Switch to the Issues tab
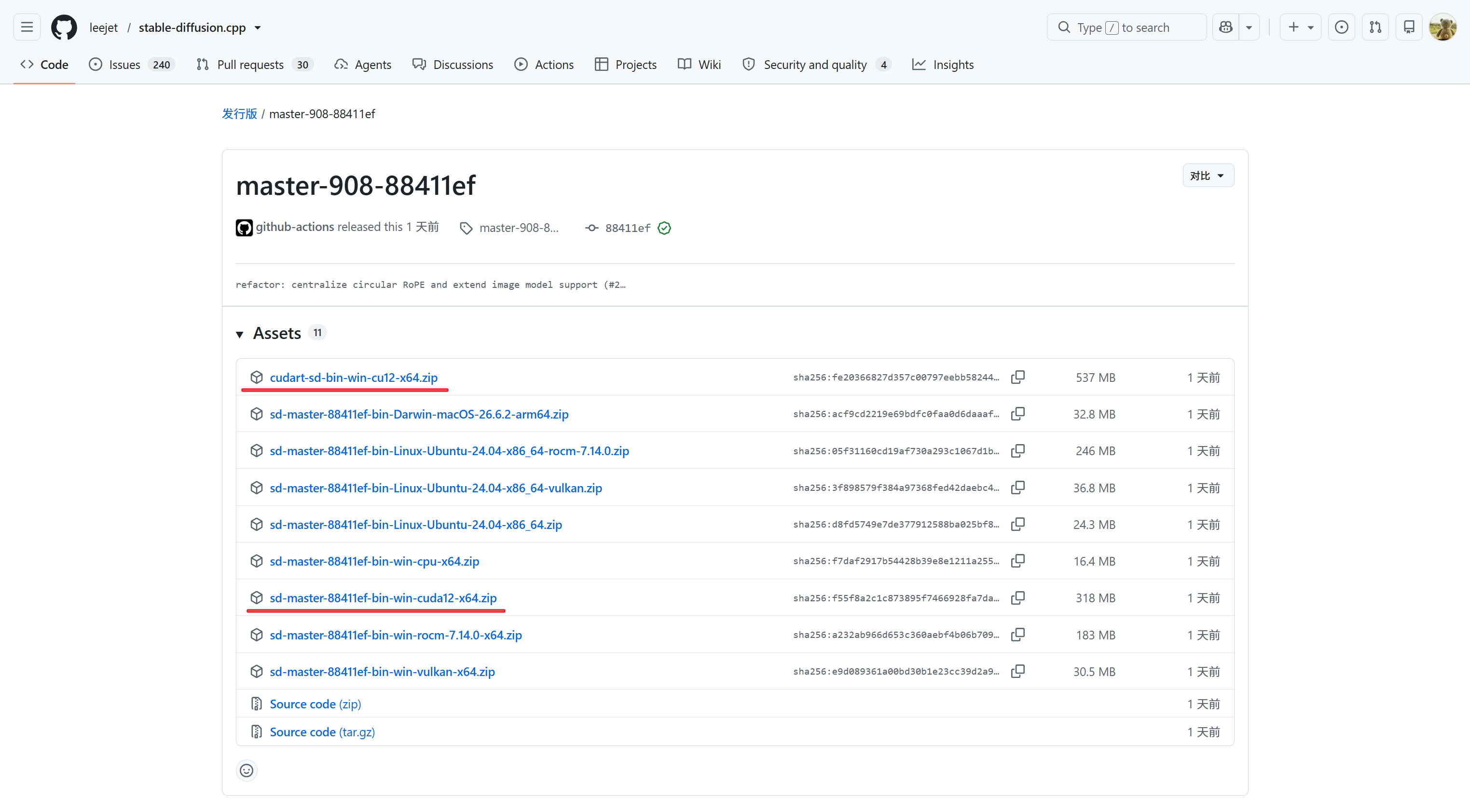This screenshot has height=812, width=1470. coord(132,65)
